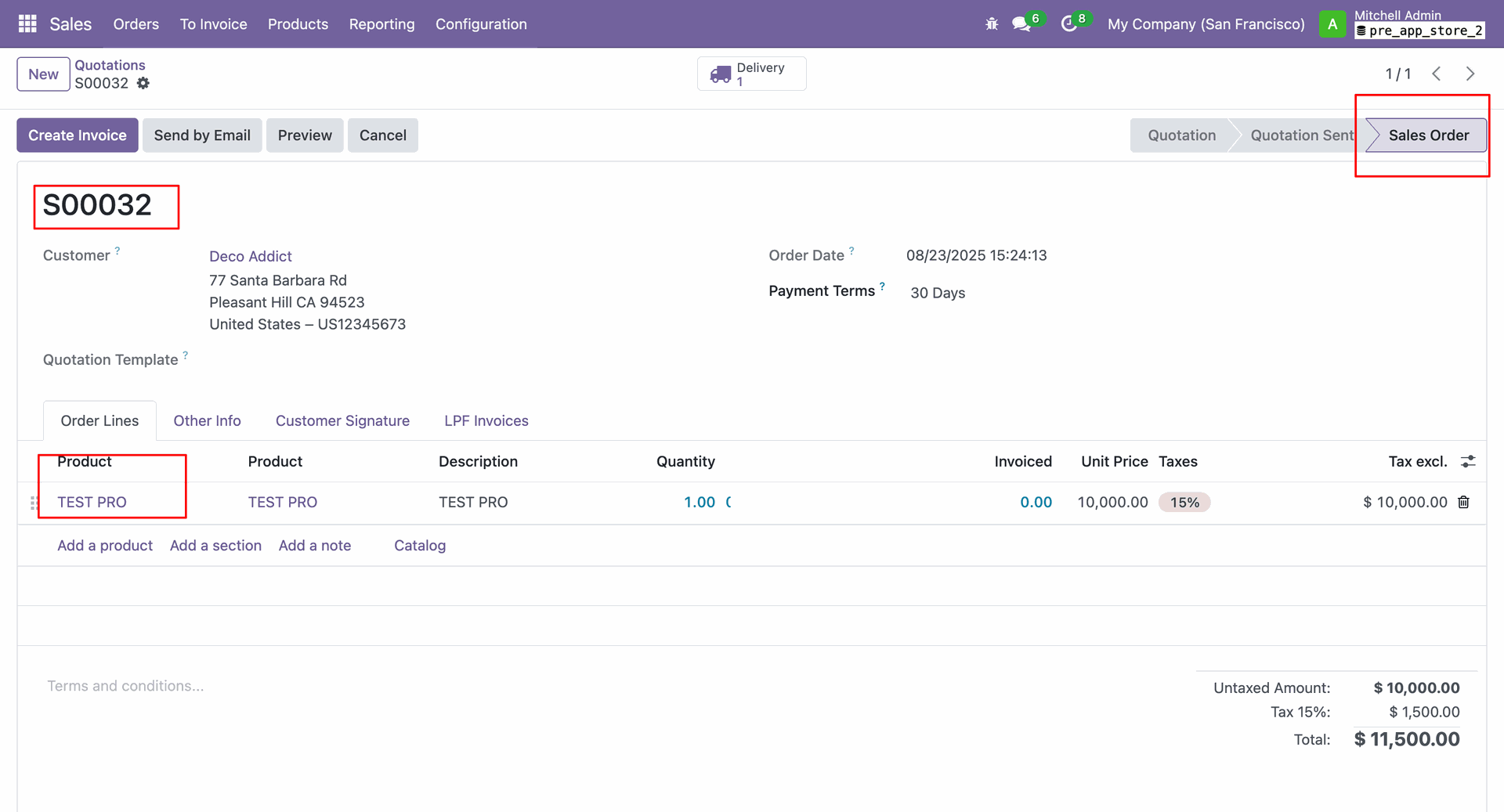Click gear icon next to S00032
Viewport: 1504px width, 812px height.
pos(143,83)
